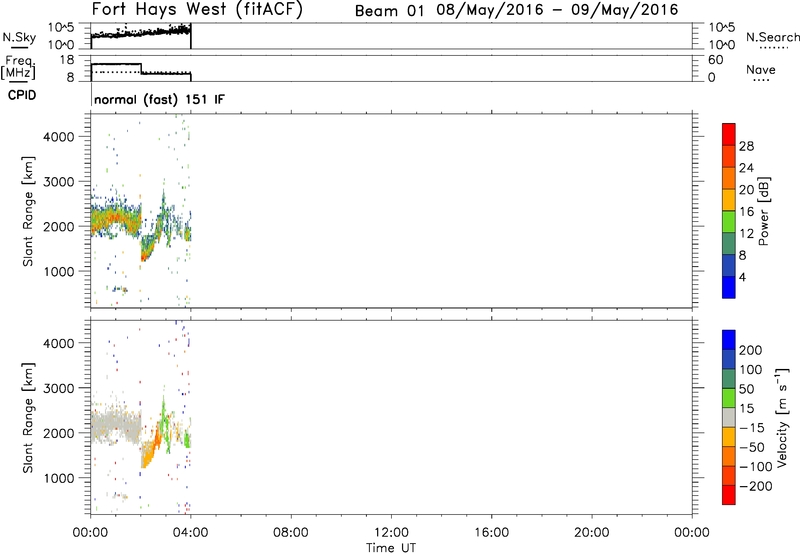Image resolution: width=800 pixels, height=554 pixels.
Task: Click the red bottom segment of Velocity colorbar
Action: coord(729,495)
